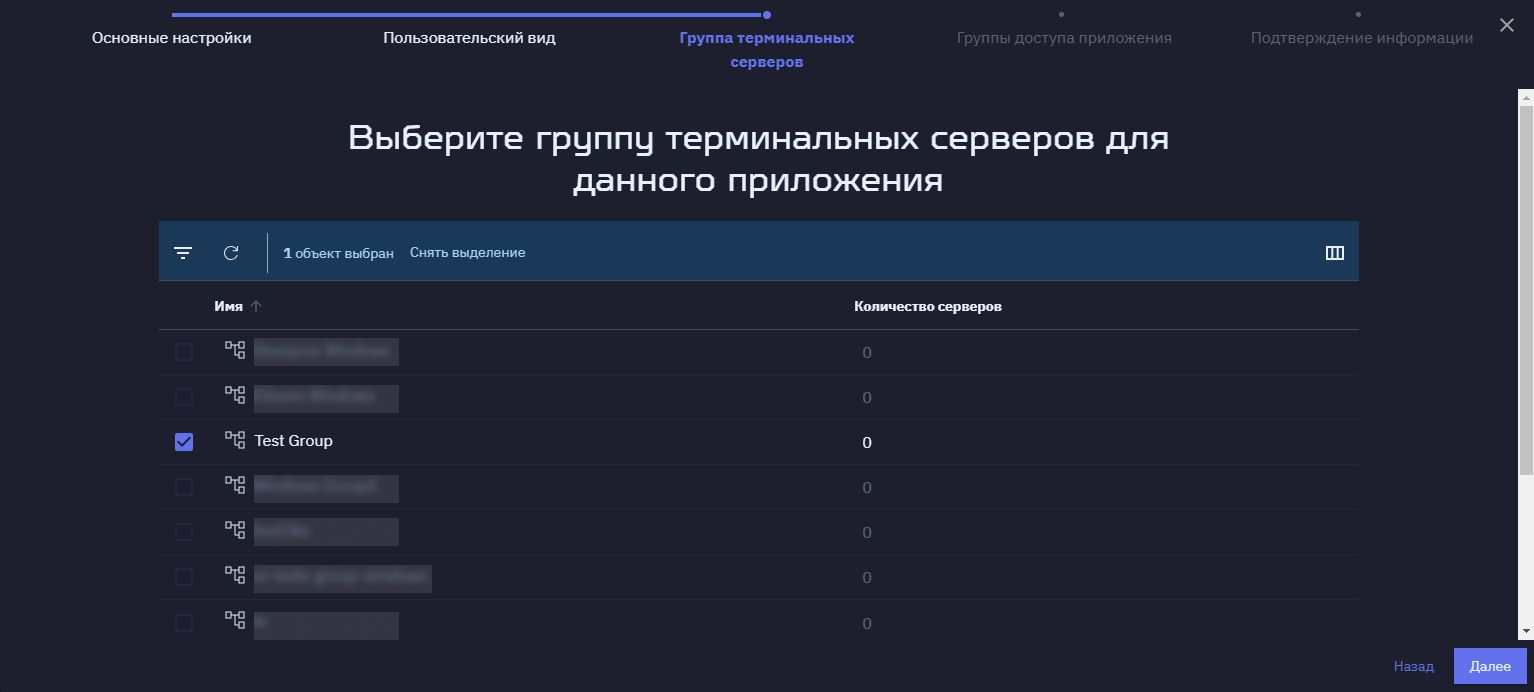Viewport: 1534px width, 692px height.
Task: Click the scrollbar down arrow
Action: pos(1526,631)
